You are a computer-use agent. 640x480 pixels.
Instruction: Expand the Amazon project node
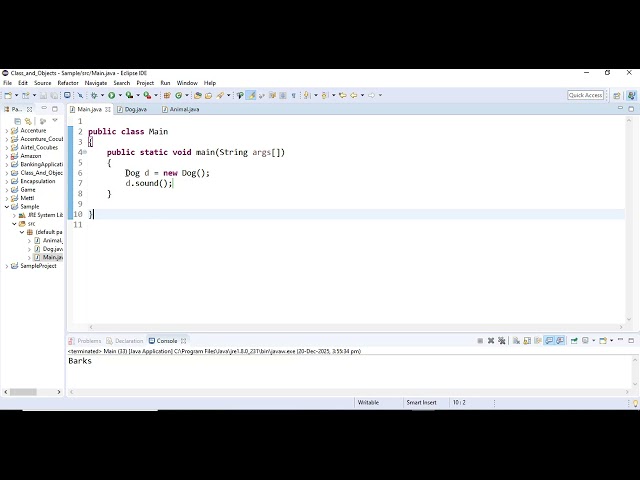pos(7,156)
